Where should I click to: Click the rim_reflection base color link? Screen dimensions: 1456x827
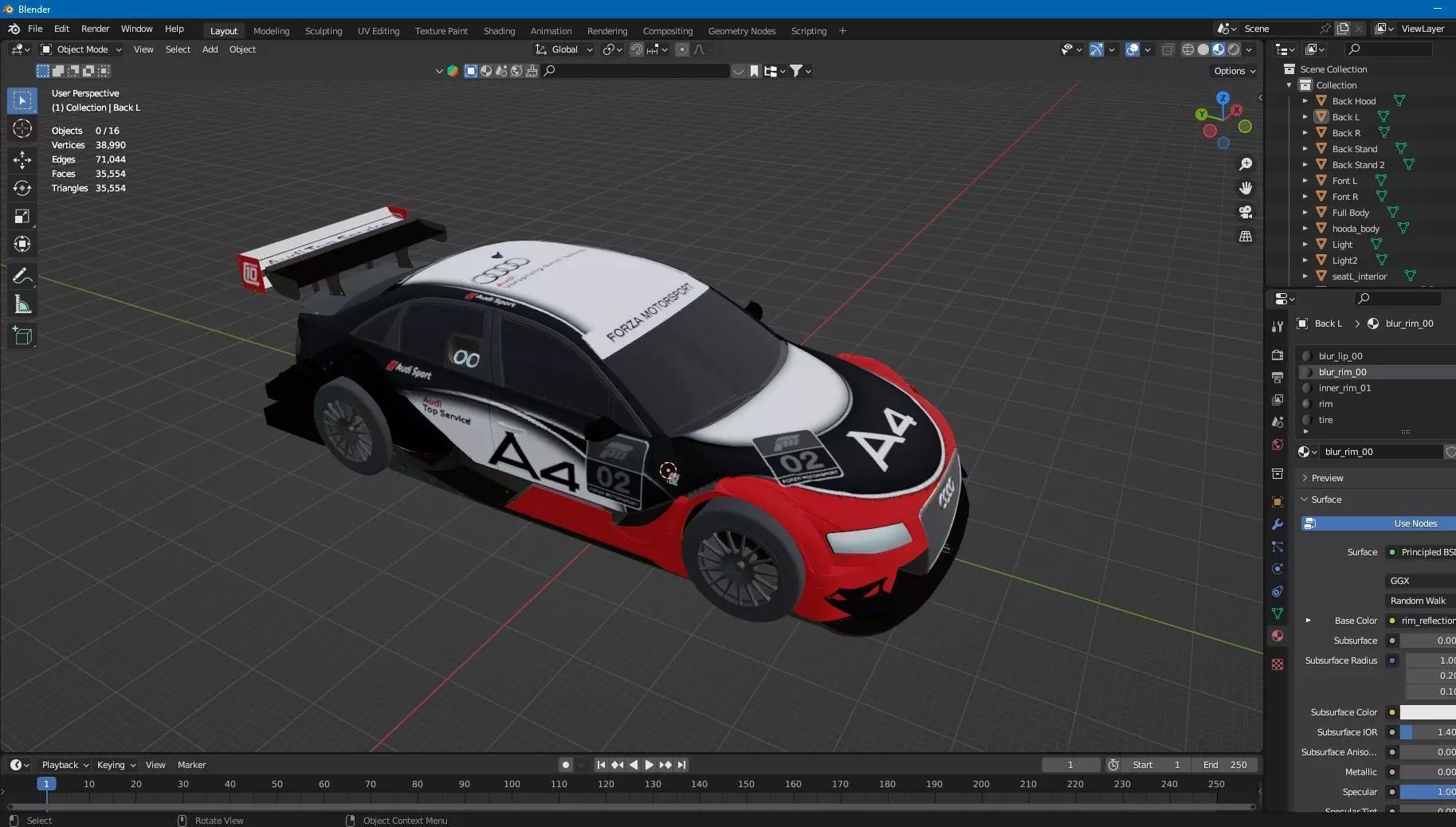tap(1420, 621)
